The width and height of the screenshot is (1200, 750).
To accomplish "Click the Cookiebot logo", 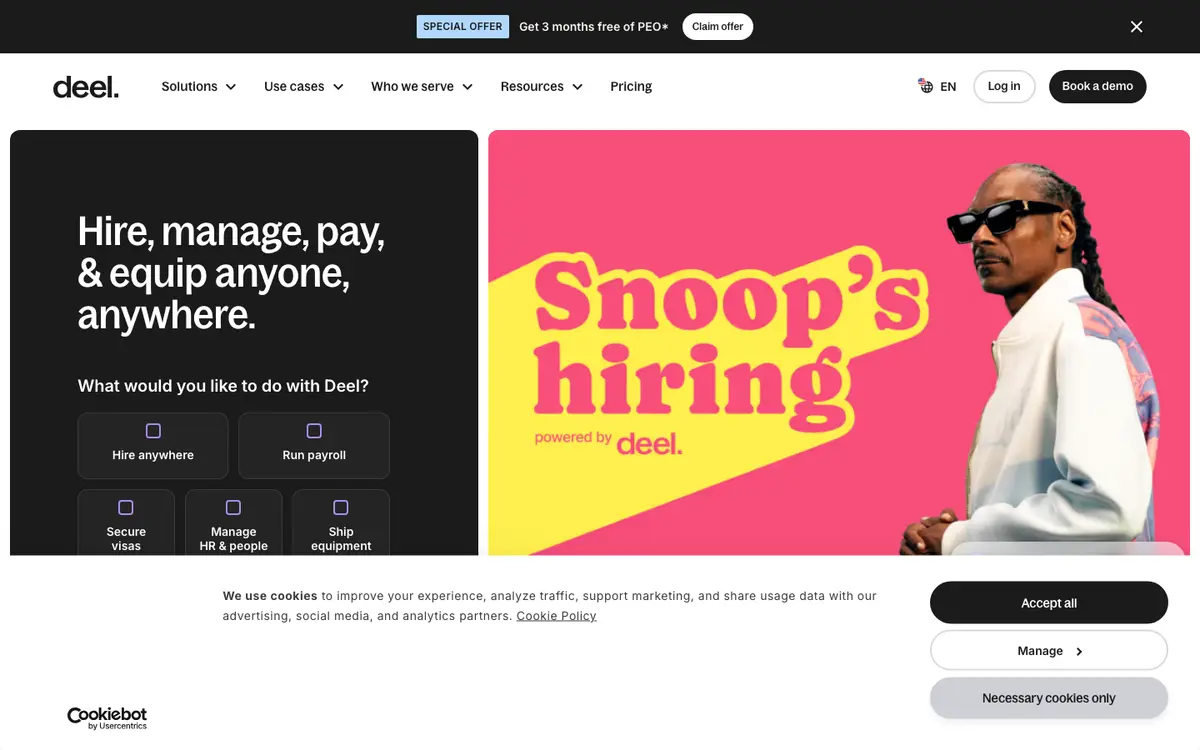I will (107, 718).
